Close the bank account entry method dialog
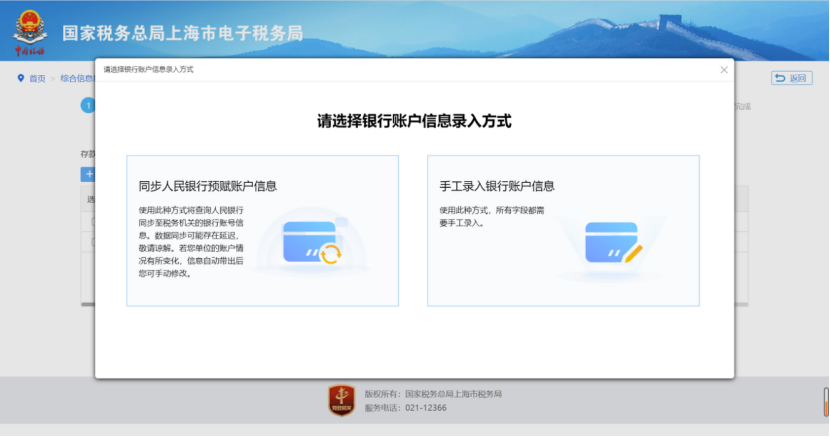The image size is (830, 437). (724, 70)
